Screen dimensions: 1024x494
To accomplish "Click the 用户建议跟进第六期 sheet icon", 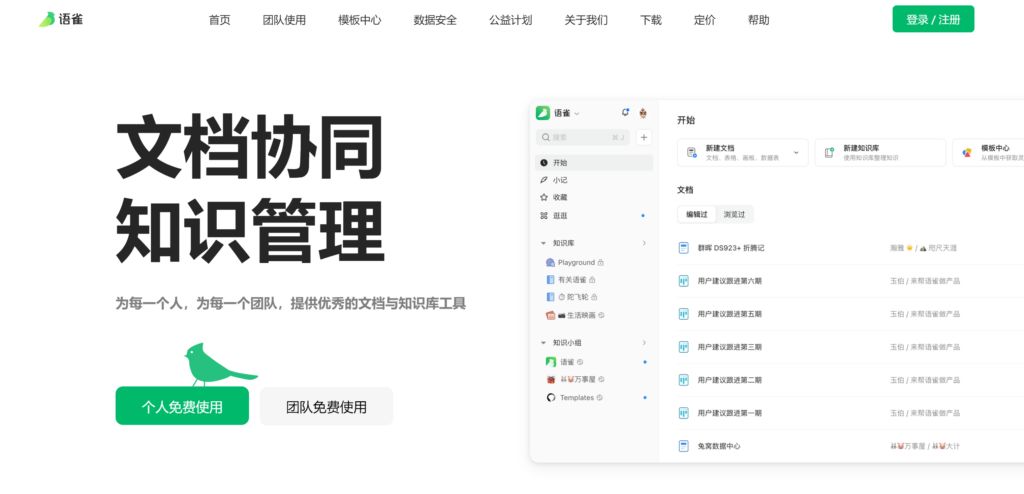I will [x=684, y=281].
